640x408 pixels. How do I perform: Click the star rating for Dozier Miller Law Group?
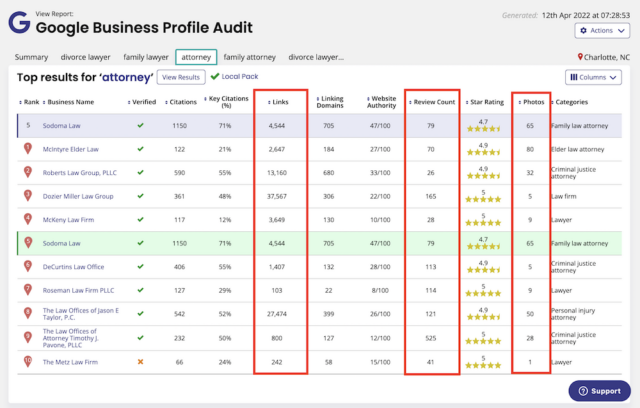483,195
